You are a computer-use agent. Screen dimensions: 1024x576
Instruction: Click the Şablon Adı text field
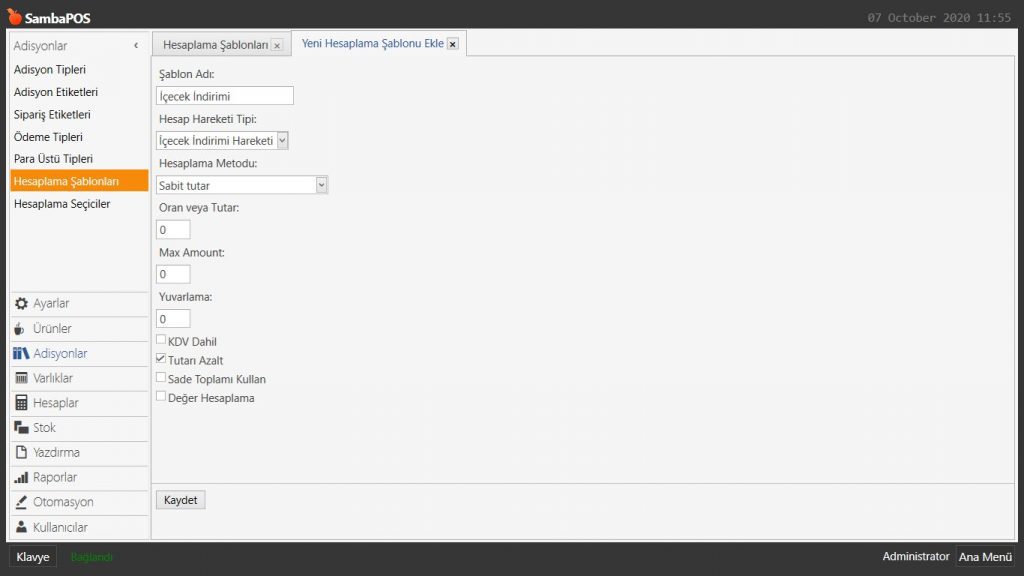click(225, 96)
